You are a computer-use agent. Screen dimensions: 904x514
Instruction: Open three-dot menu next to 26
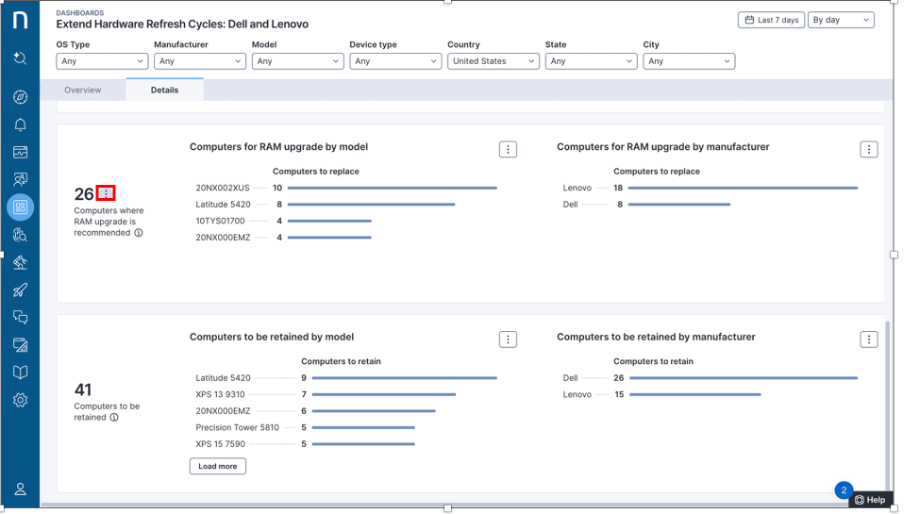(x=106, y=193)
